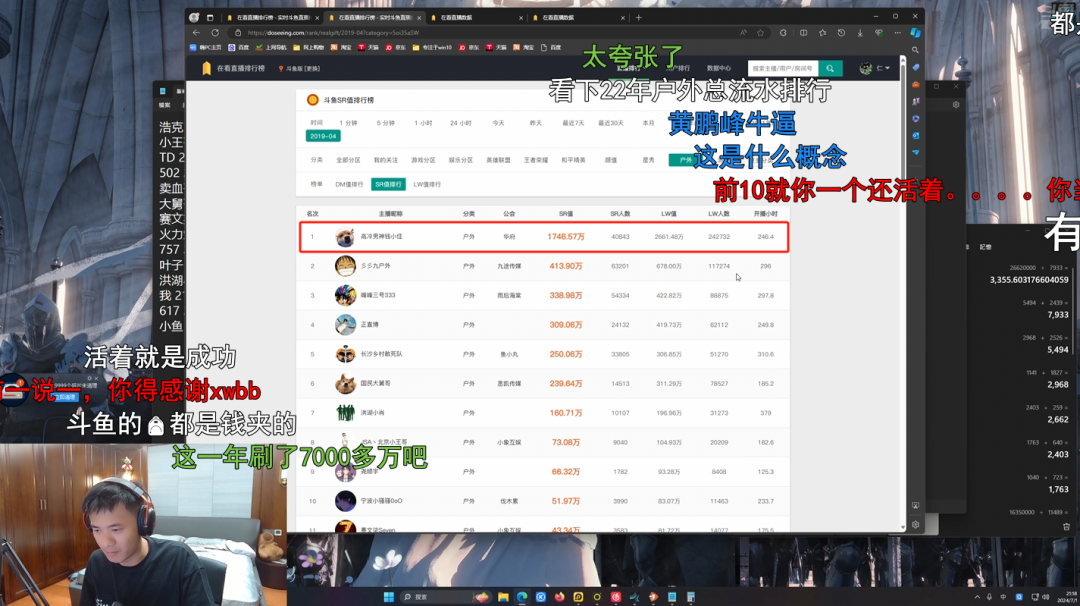Click the browser address bar URL
Screen dimensions: 1080x606
pos(333,32)
